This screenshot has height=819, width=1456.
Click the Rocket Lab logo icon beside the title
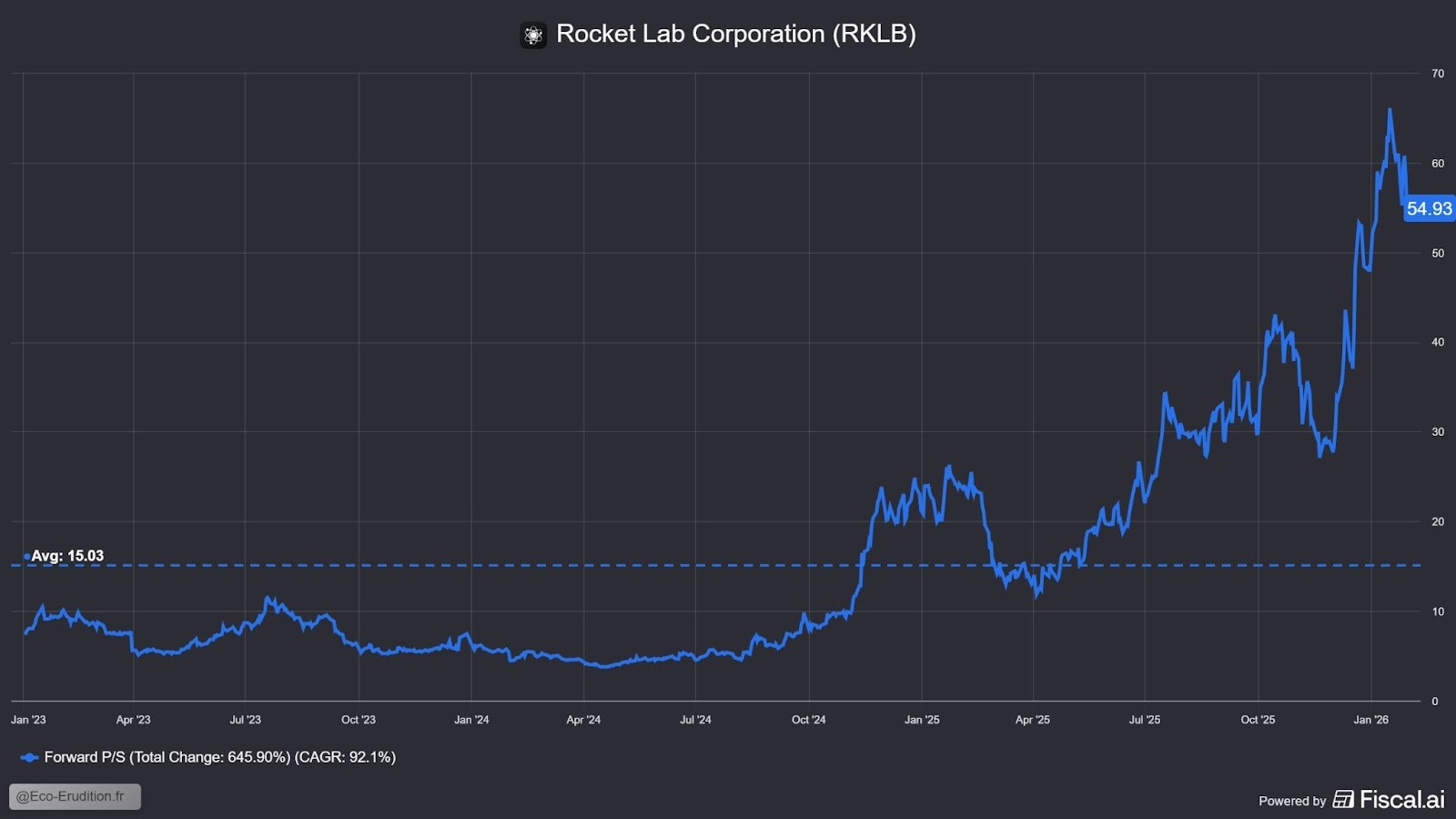[533, 35]
